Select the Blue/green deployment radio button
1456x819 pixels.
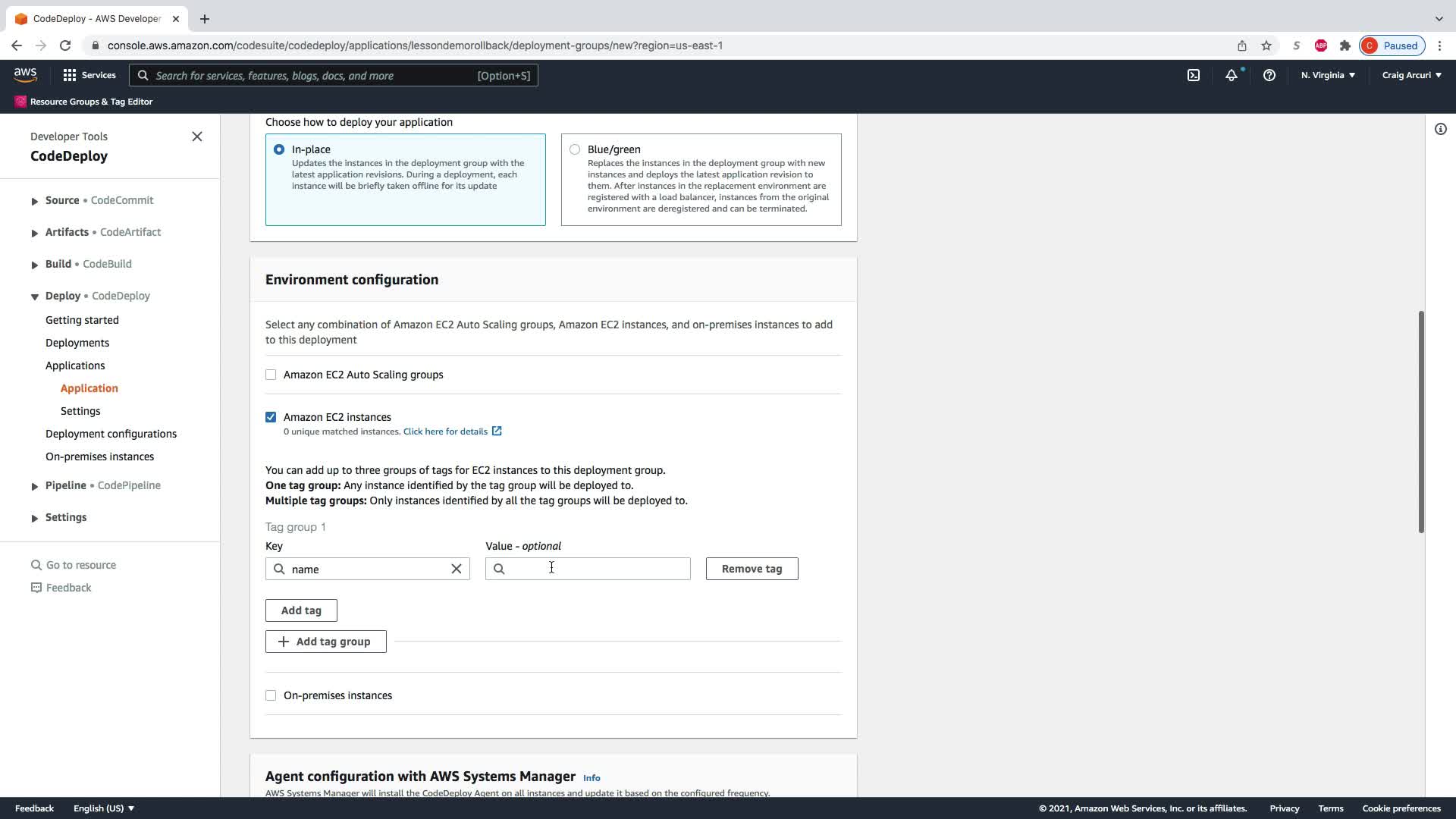(575, 149)
